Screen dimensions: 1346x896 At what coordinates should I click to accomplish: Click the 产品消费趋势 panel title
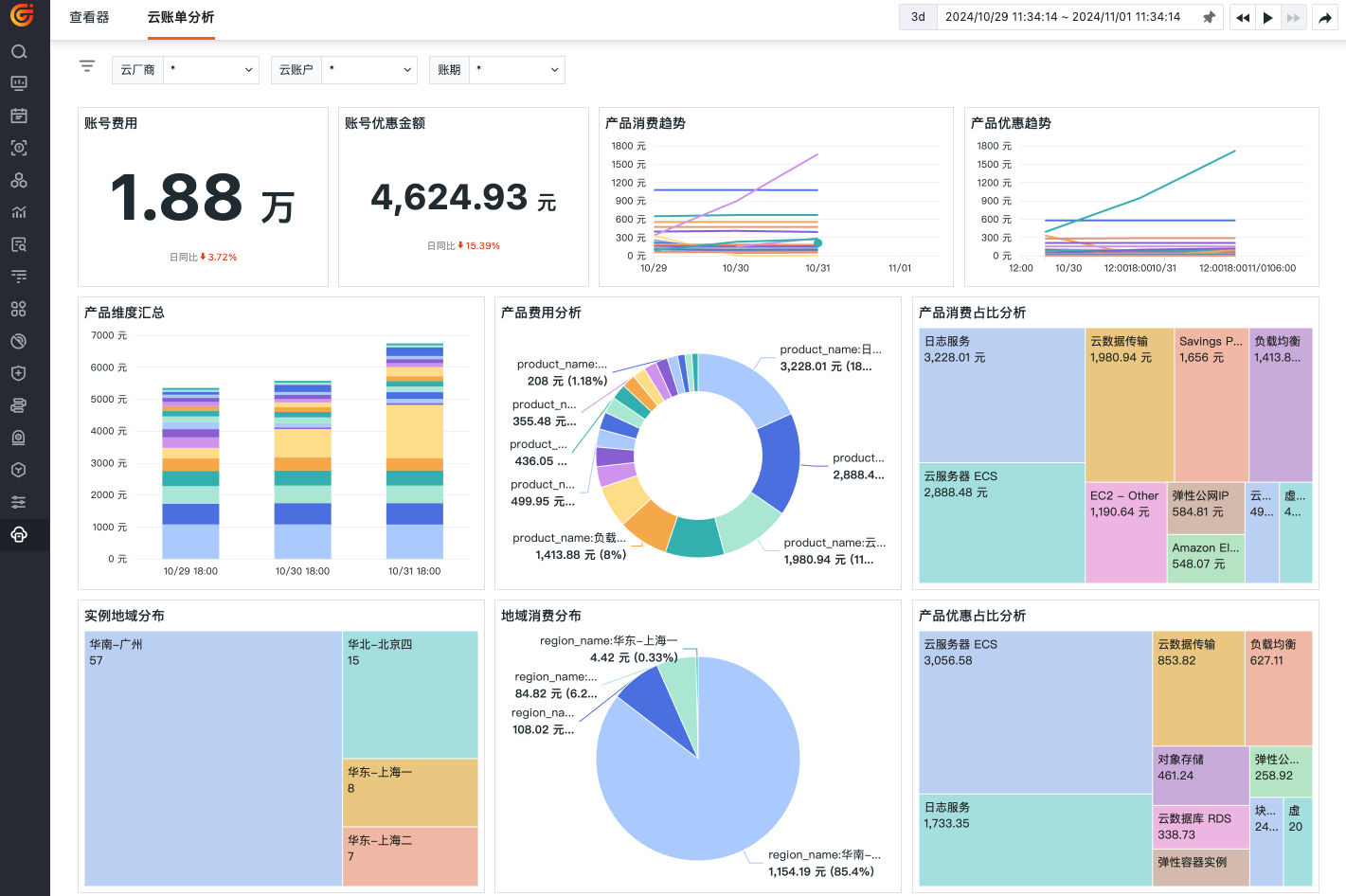click(x=645, y=123)
